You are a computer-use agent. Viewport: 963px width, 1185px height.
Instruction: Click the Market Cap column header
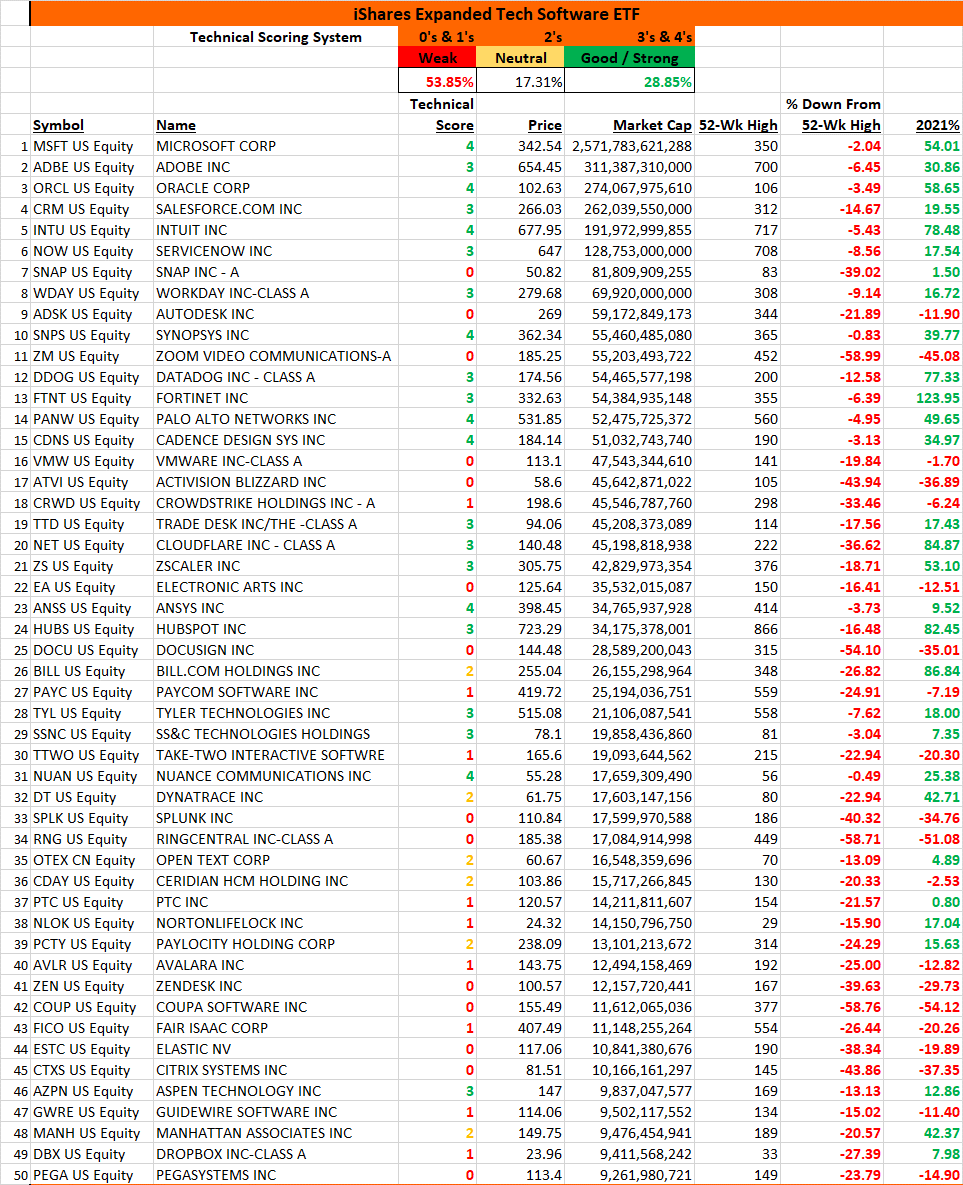pos(652,125)
